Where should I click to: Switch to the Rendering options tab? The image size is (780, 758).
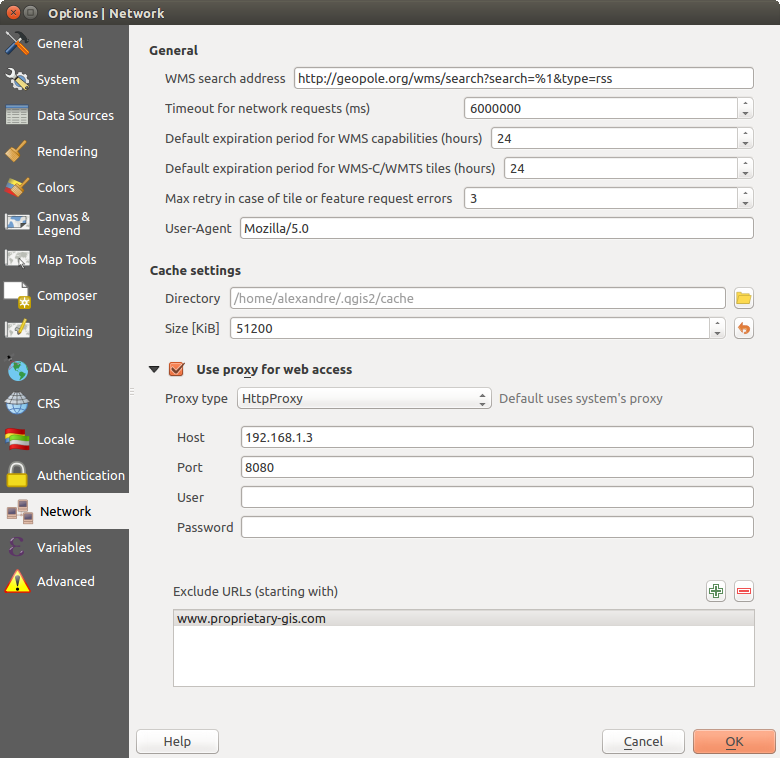[x=66, y=152]
